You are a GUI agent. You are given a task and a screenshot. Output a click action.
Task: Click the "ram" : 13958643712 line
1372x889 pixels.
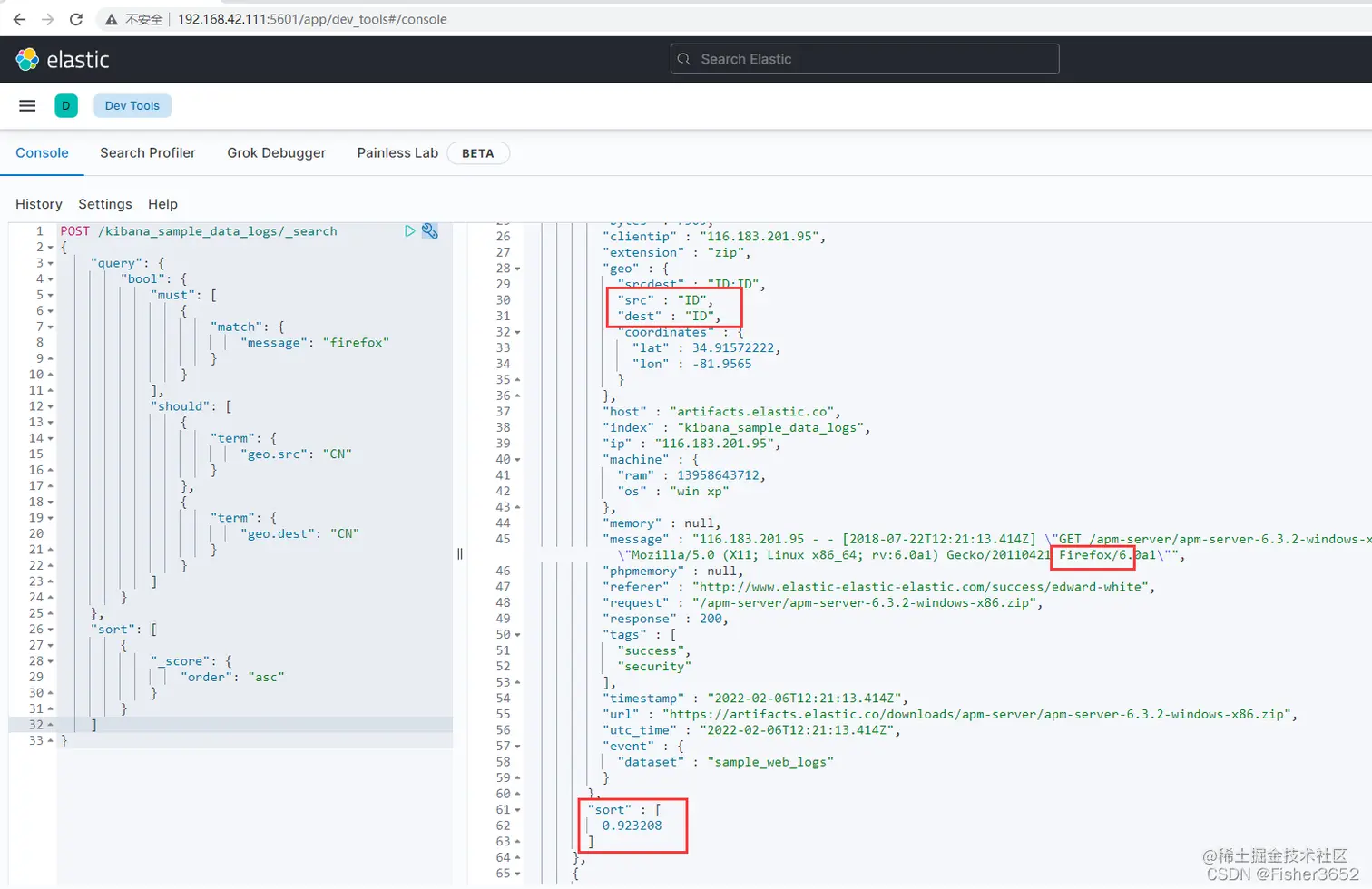point(691,475)
